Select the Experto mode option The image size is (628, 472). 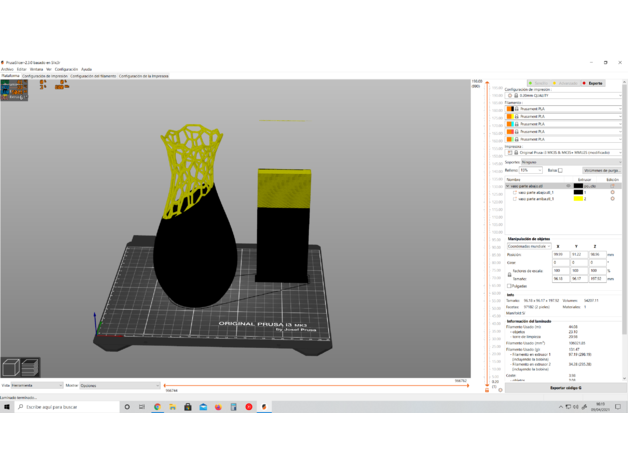(593, 83)
